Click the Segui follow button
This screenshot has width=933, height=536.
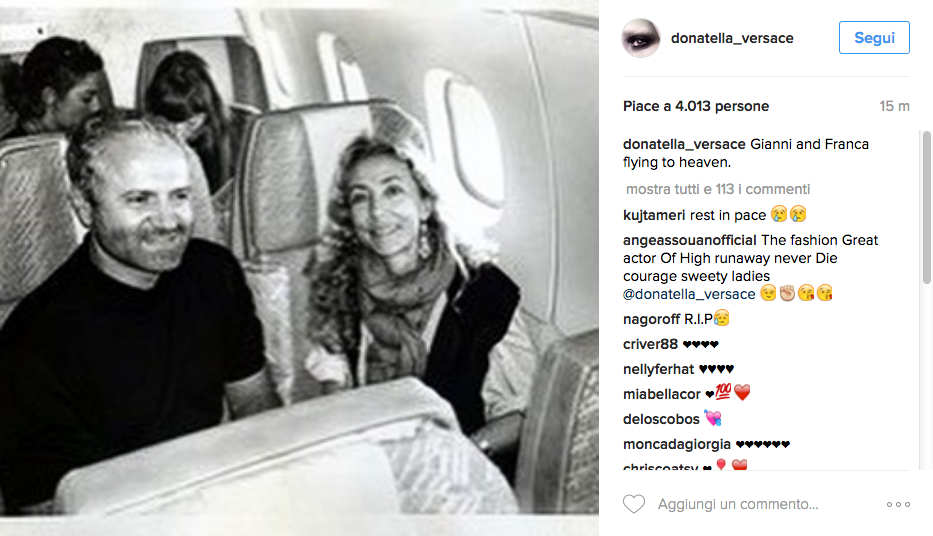874,37
